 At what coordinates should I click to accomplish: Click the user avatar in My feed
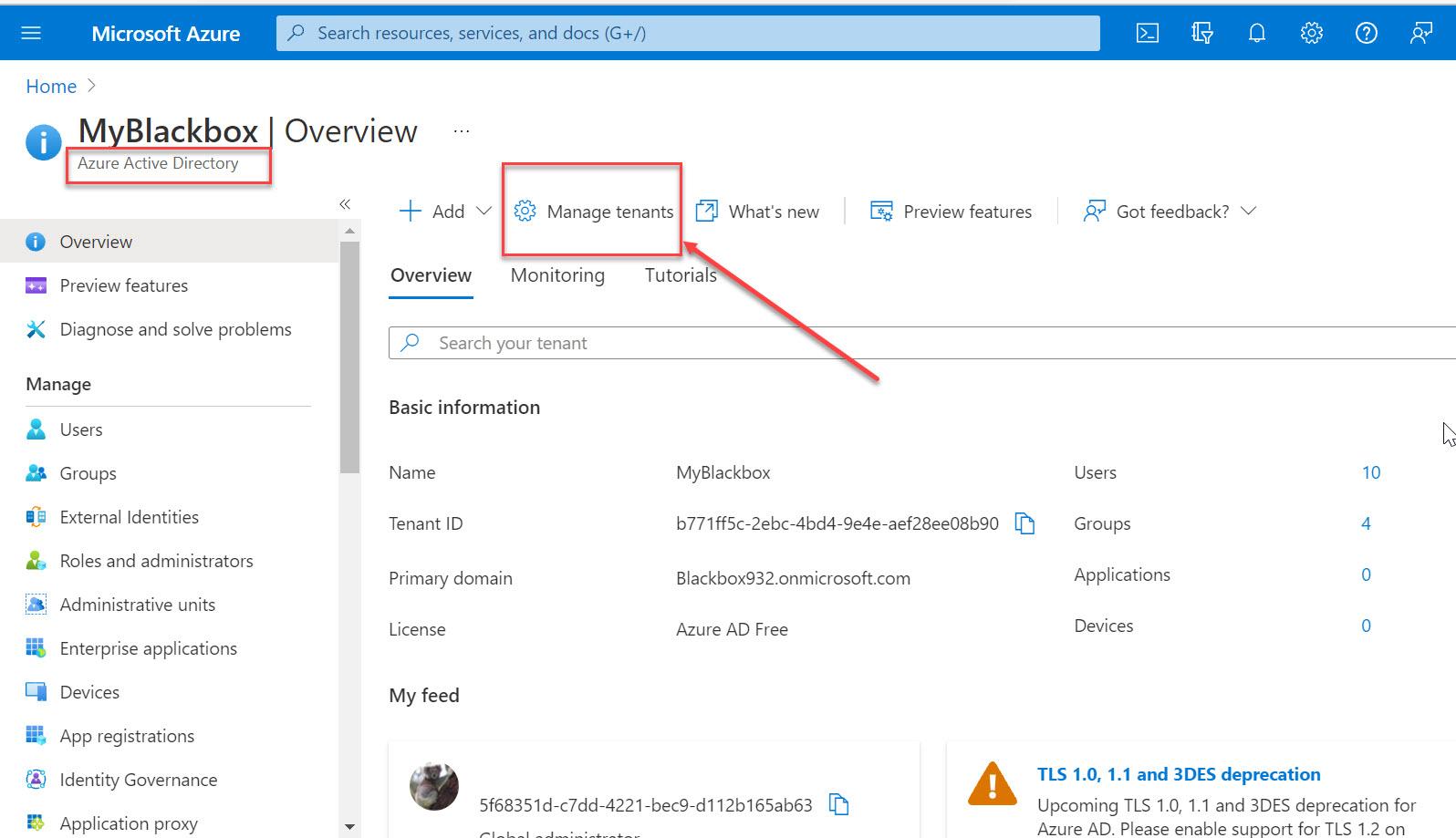[433, 786]
